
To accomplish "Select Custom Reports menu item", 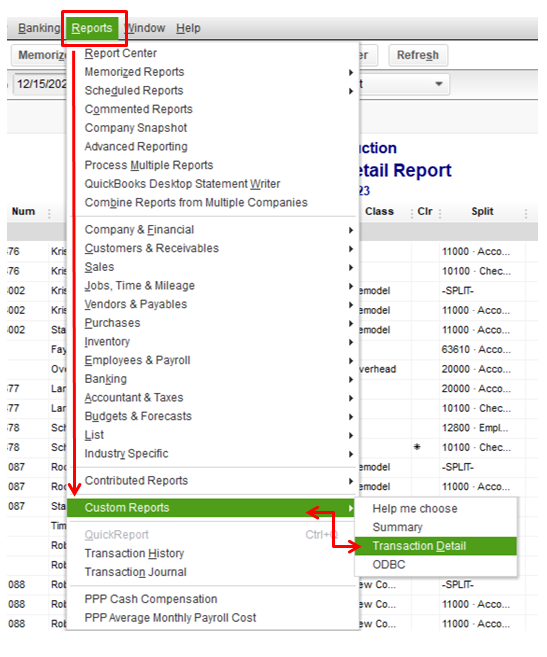I will (211, 508).
